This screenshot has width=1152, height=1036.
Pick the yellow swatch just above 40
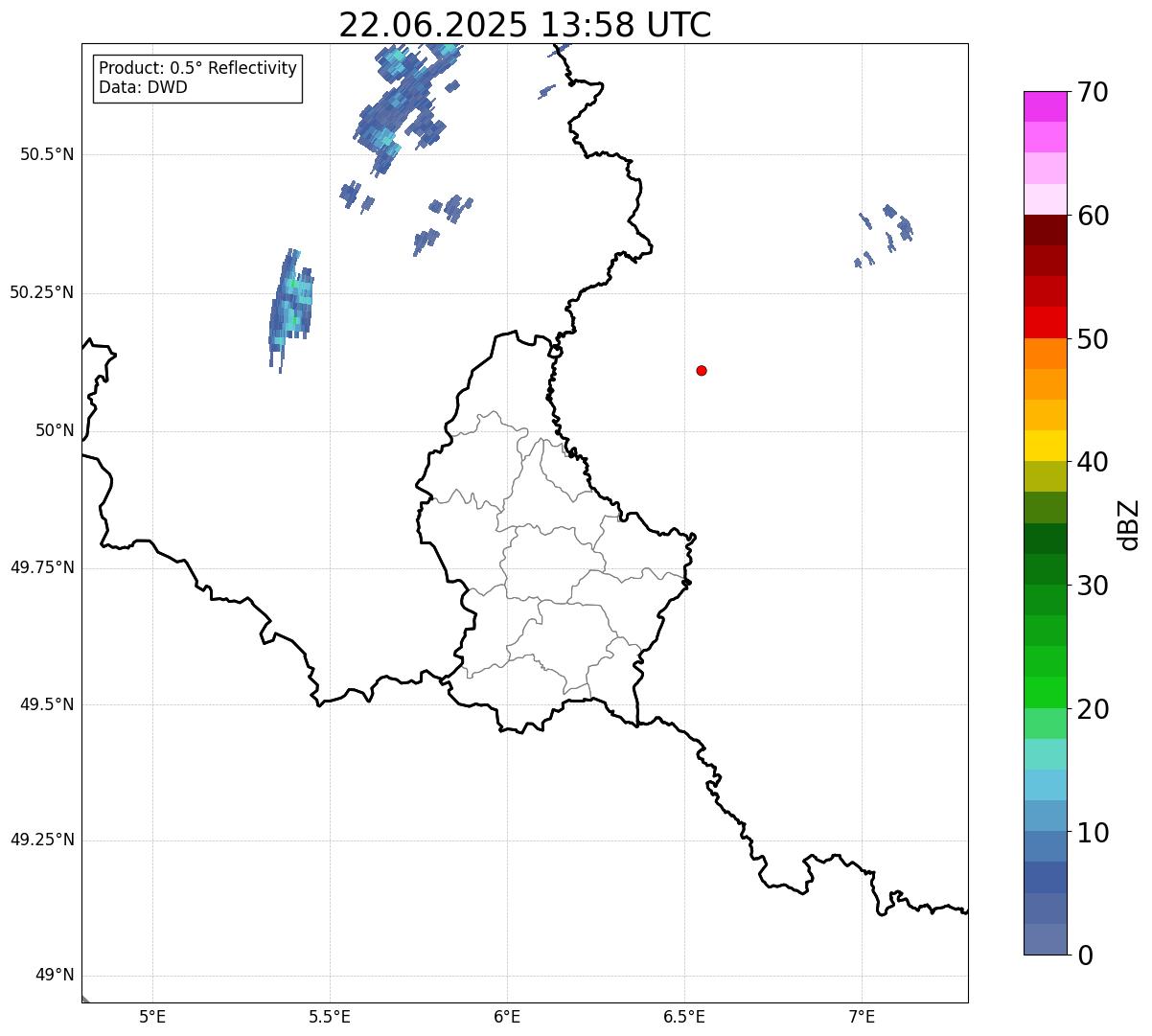point(1045,446)
